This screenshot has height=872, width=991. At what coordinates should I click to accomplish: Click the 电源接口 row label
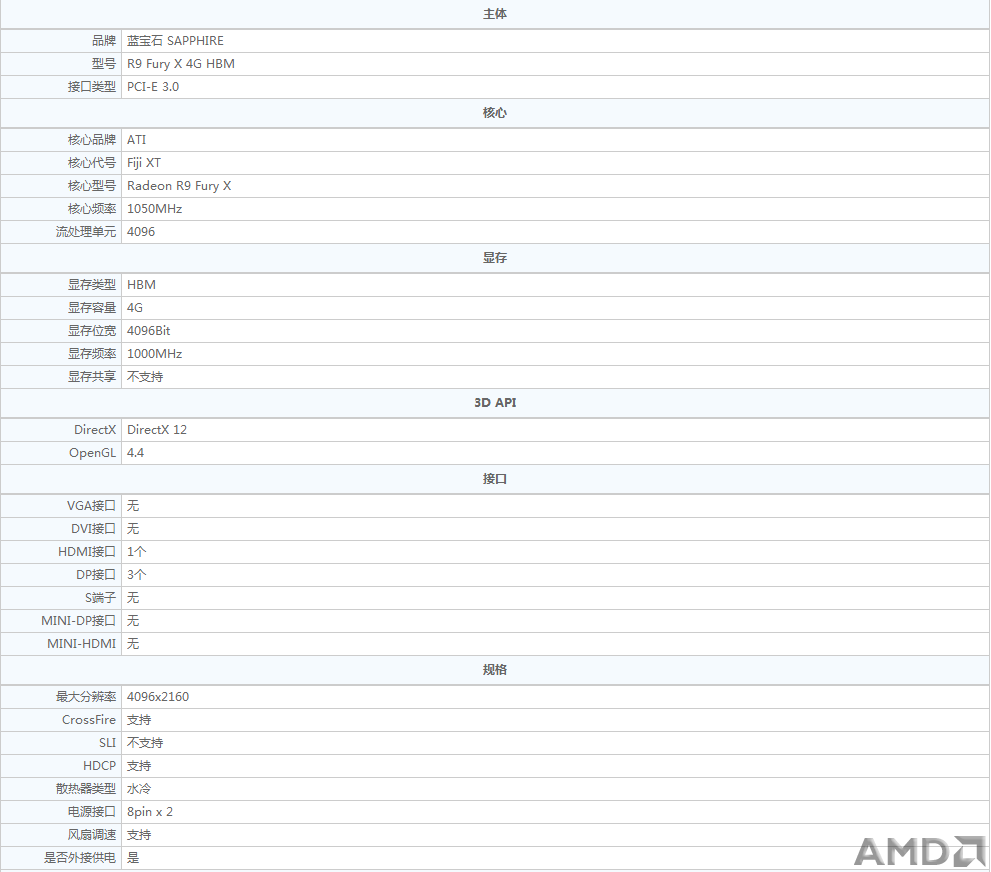92,812
